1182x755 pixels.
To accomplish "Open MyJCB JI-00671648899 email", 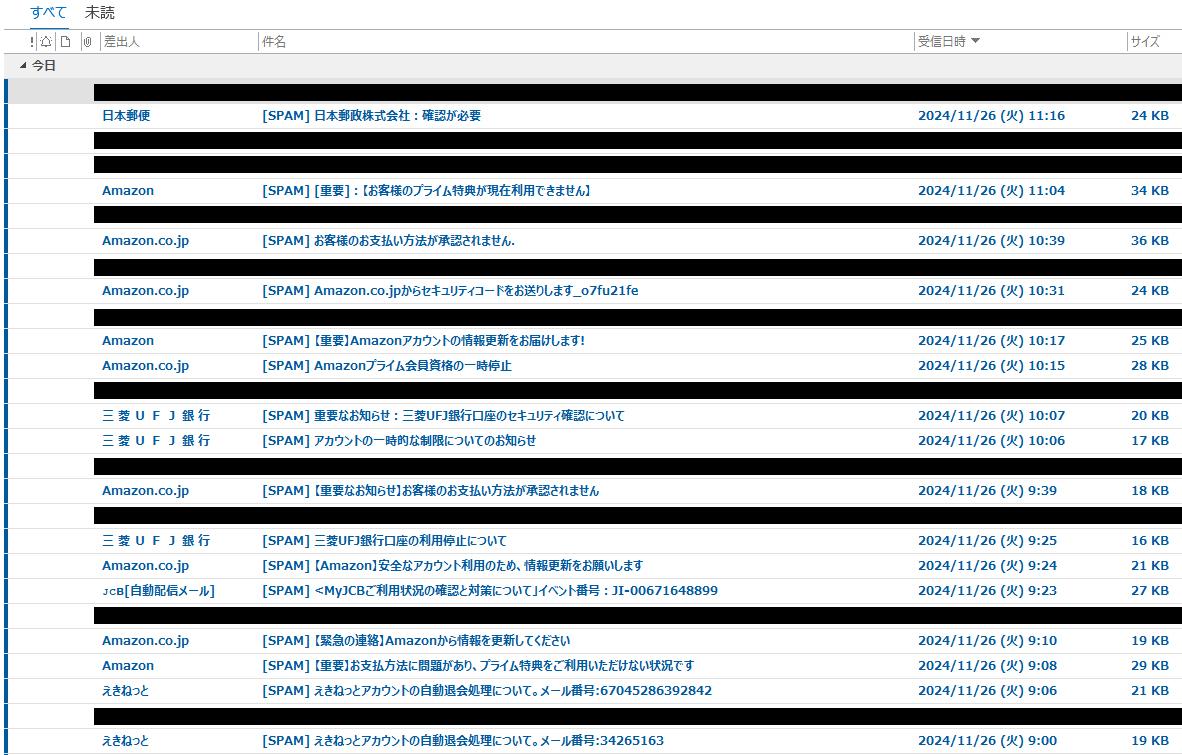I will [490, 591].
